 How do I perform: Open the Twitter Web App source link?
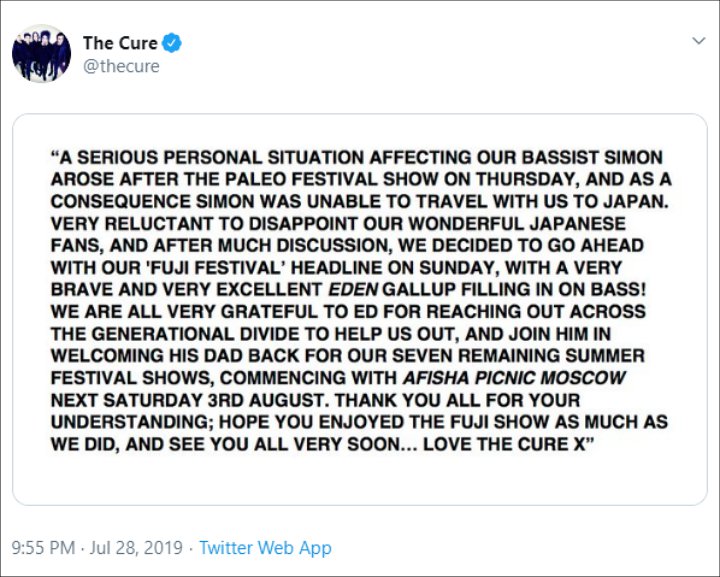(x=265, y=548)
